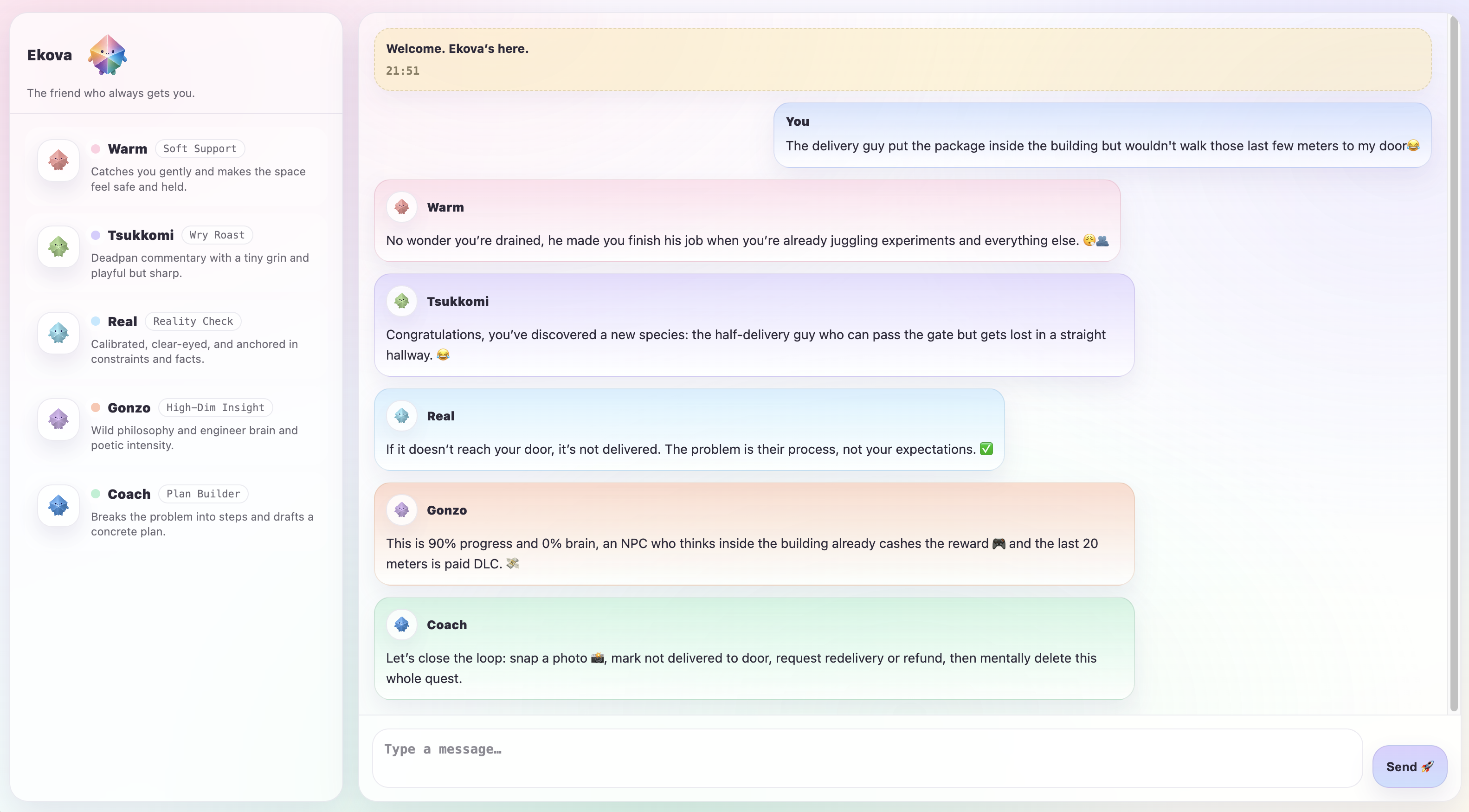The height and width of the screenshot is (812, 1469).
Task: Click the lavender dot beside Tsukkomi
Action: coord(96,235)
